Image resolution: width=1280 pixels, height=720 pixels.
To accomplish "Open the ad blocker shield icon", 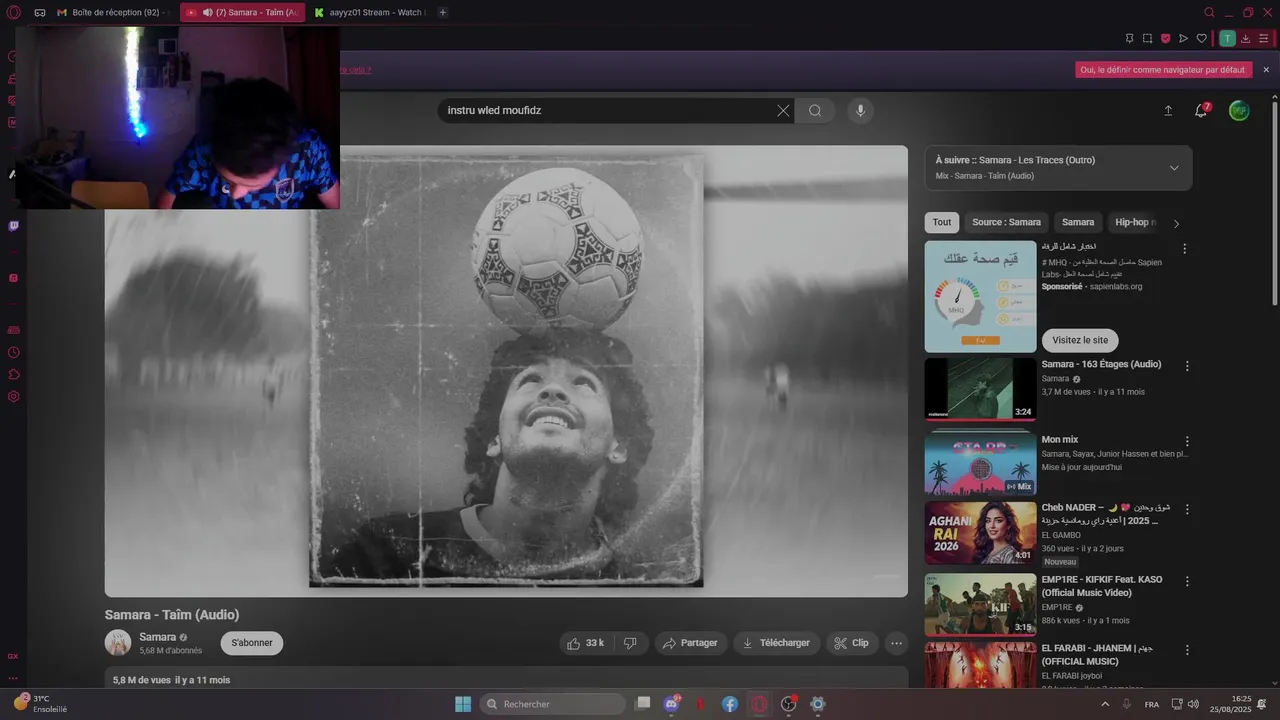I will pyautogui.click(x=1165, y=38).
